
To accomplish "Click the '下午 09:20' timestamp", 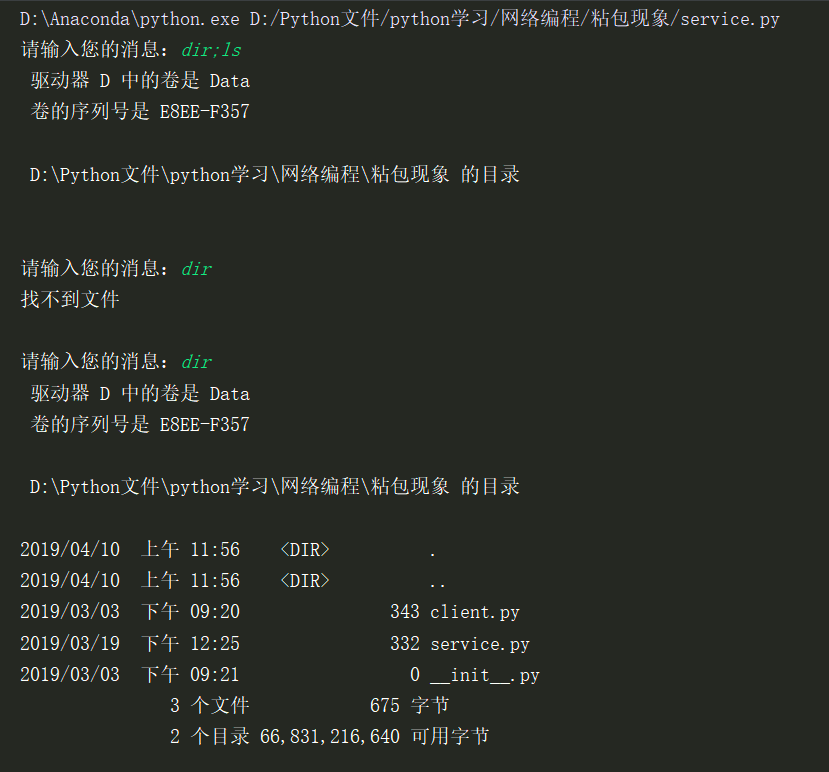I will click(x=190, y=611).
